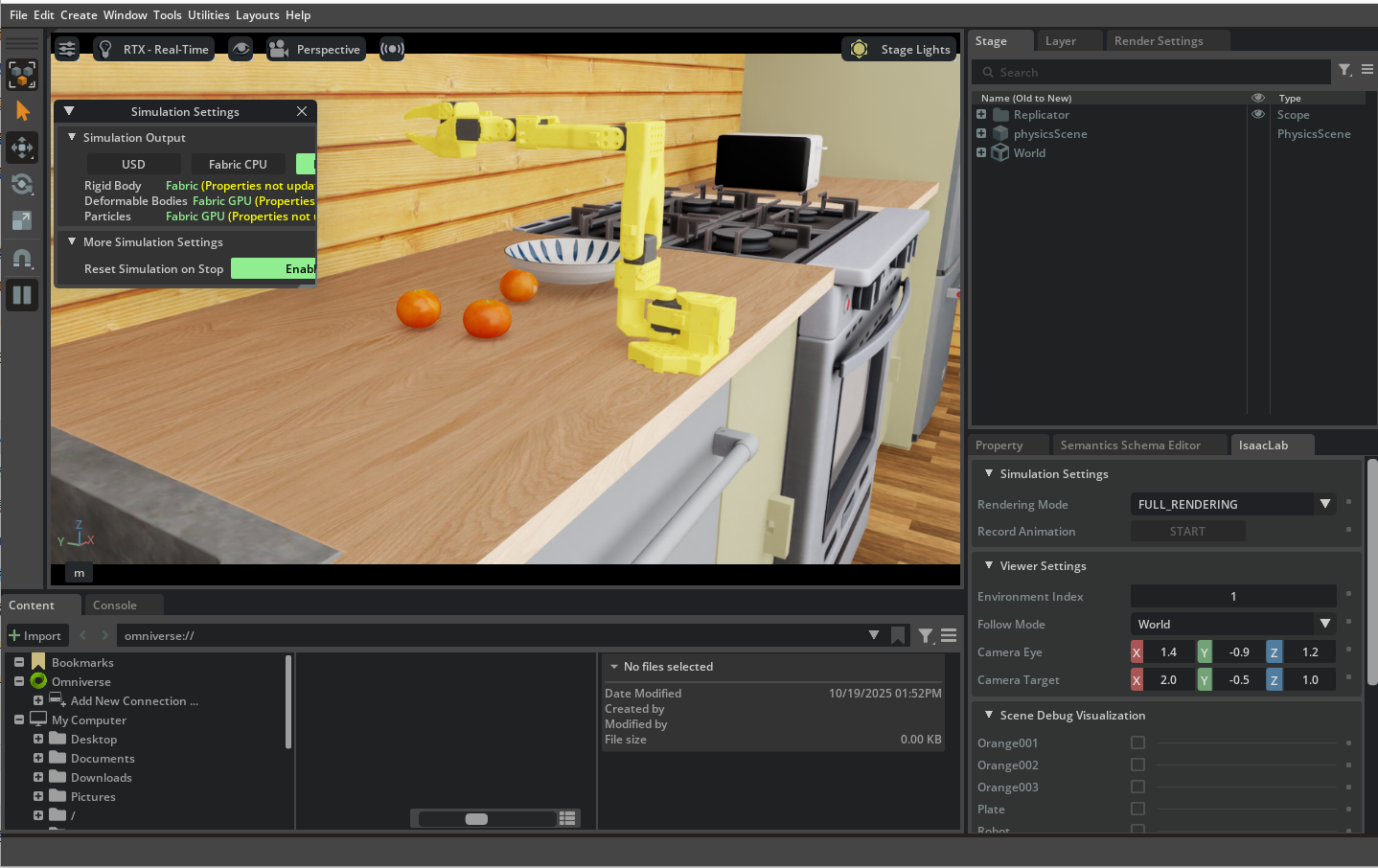Open the Stage panel options menu
Viewport: 1378px width, 868px height.
(x=1367, y=70)
